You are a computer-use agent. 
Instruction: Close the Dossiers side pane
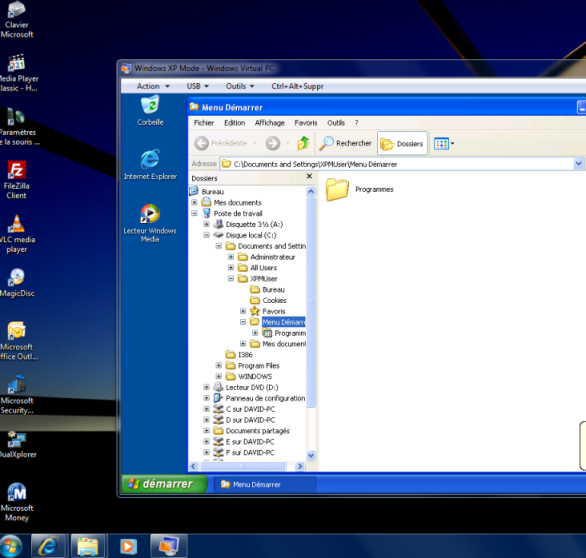click(x=309, y=176)
